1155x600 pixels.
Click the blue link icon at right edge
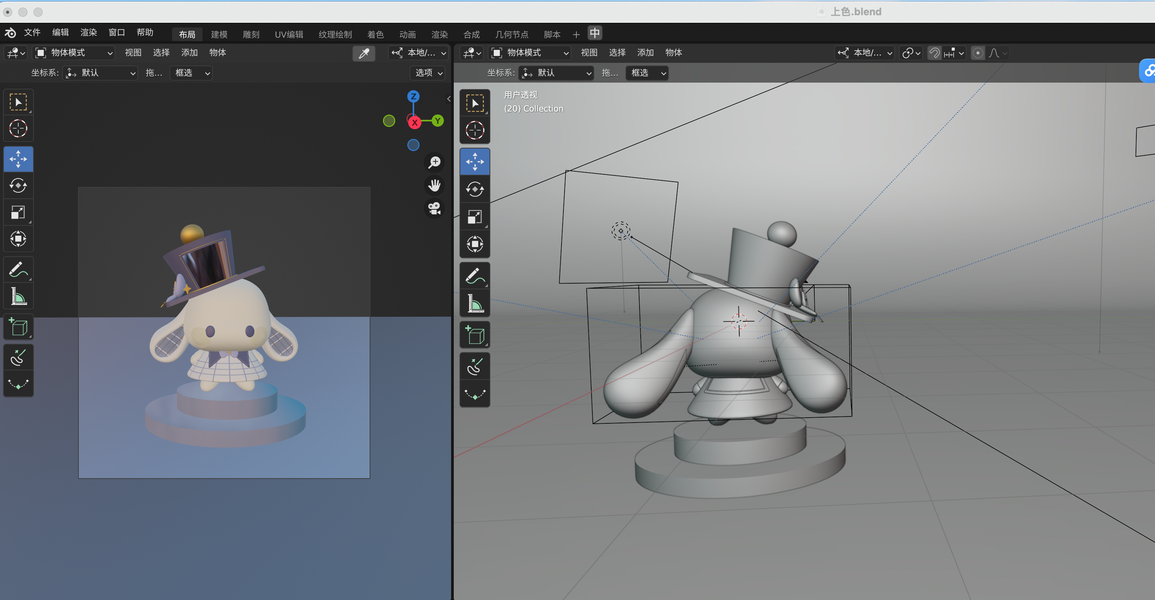pos(1148,71)
